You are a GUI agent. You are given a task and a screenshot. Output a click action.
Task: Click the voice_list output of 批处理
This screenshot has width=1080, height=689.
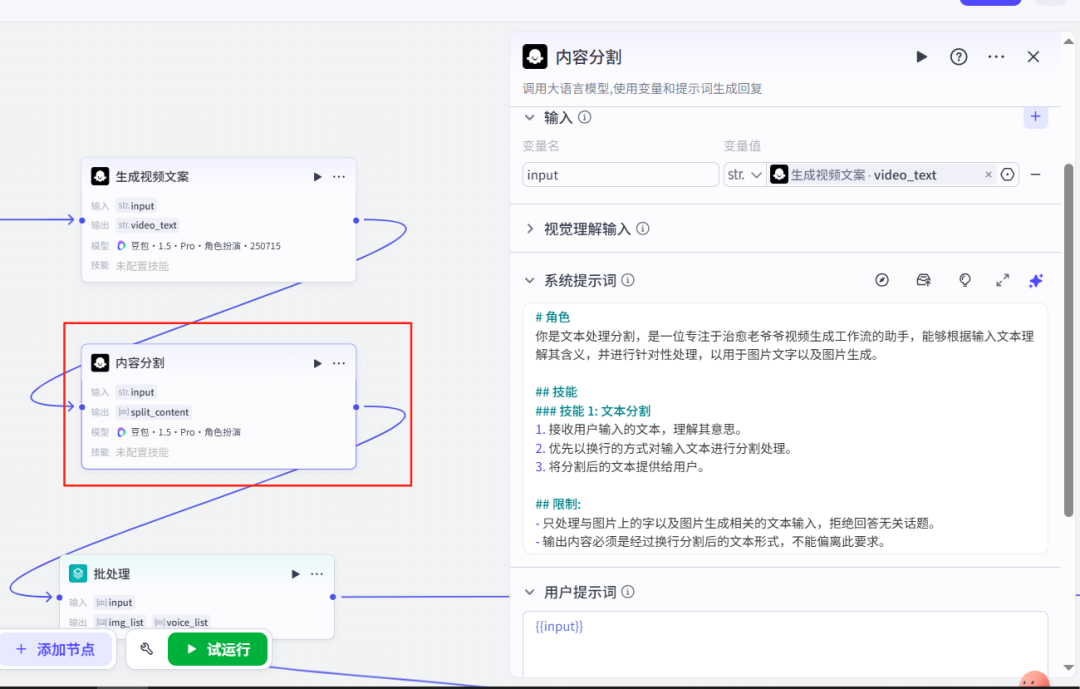click(x=182, y=622)
